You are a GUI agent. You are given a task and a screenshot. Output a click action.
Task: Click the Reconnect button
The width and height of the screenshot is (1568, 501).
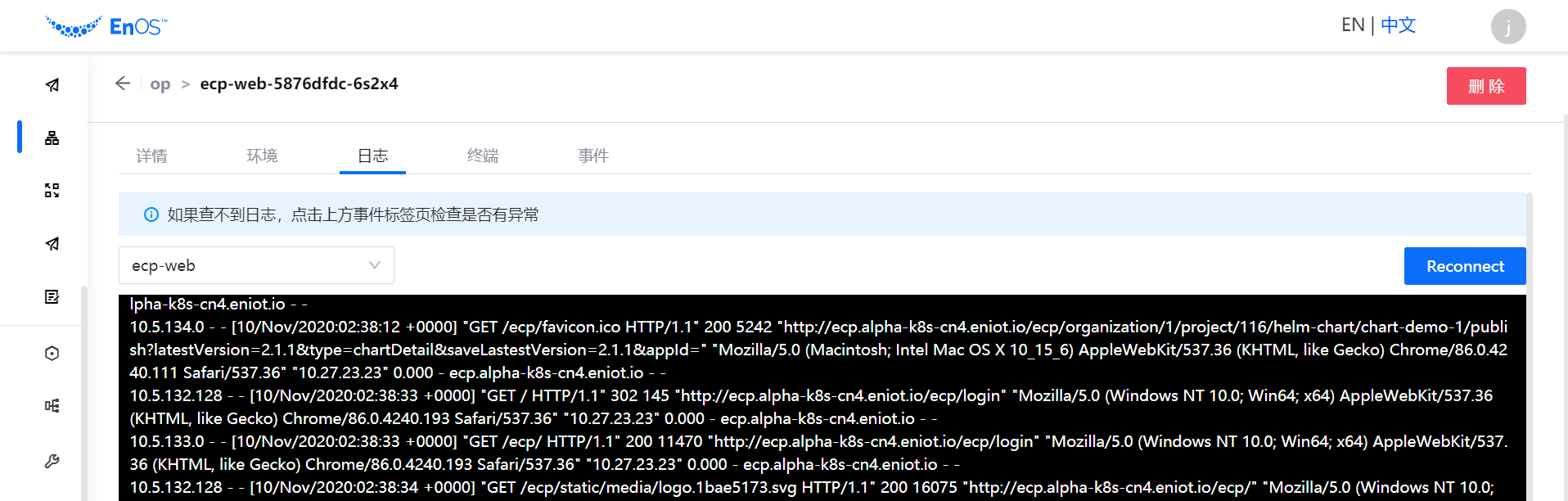click(x=1464, y=266)
